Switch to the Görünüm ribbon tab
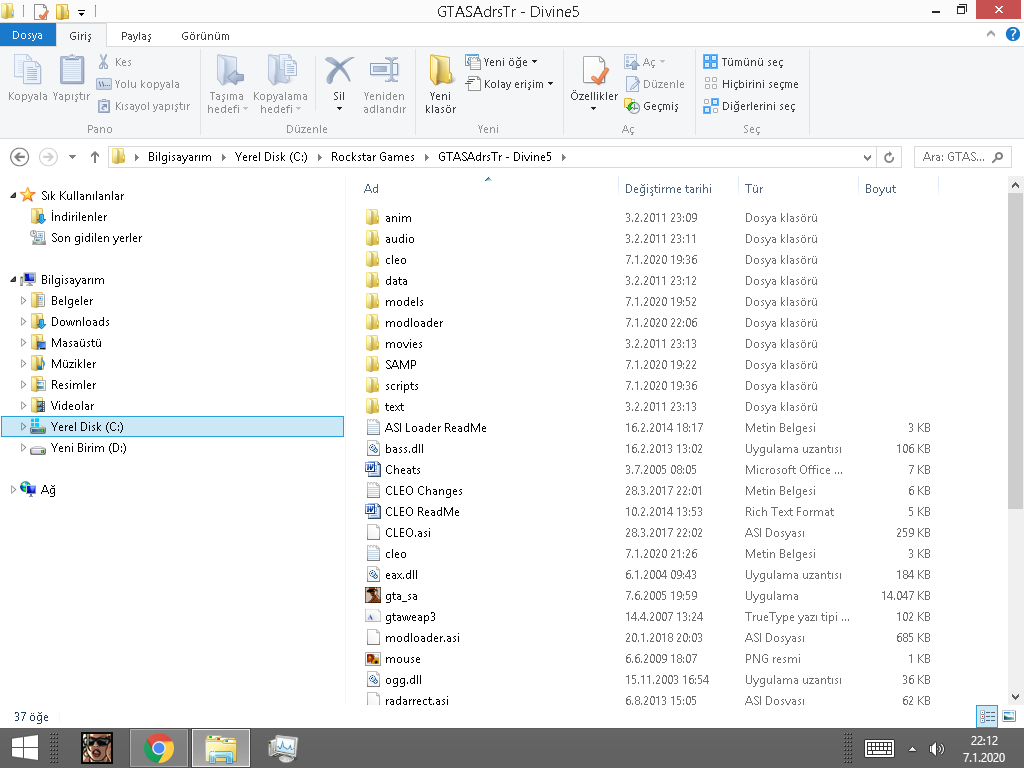The width and height of the screenshot is (1024, 768). tap(205, 36)
